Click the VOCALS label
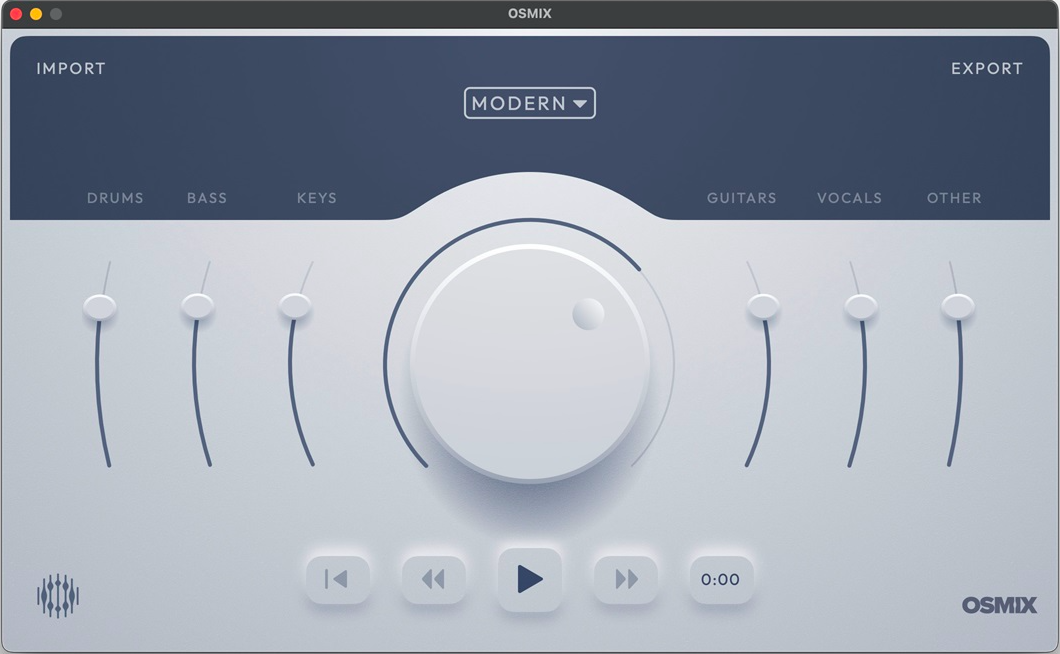Viewport: 1060px width, 654px height. click(x=850, y=198)
